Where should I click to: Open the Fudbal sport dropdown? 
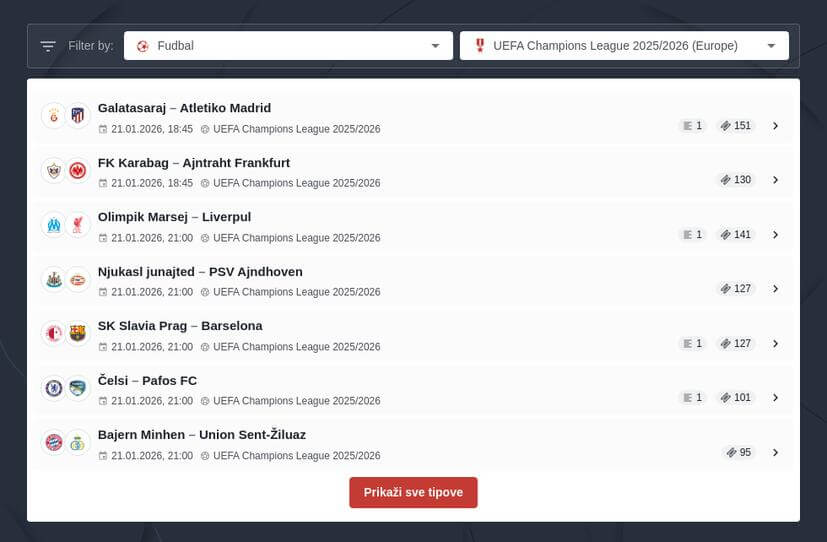[288, 46]
